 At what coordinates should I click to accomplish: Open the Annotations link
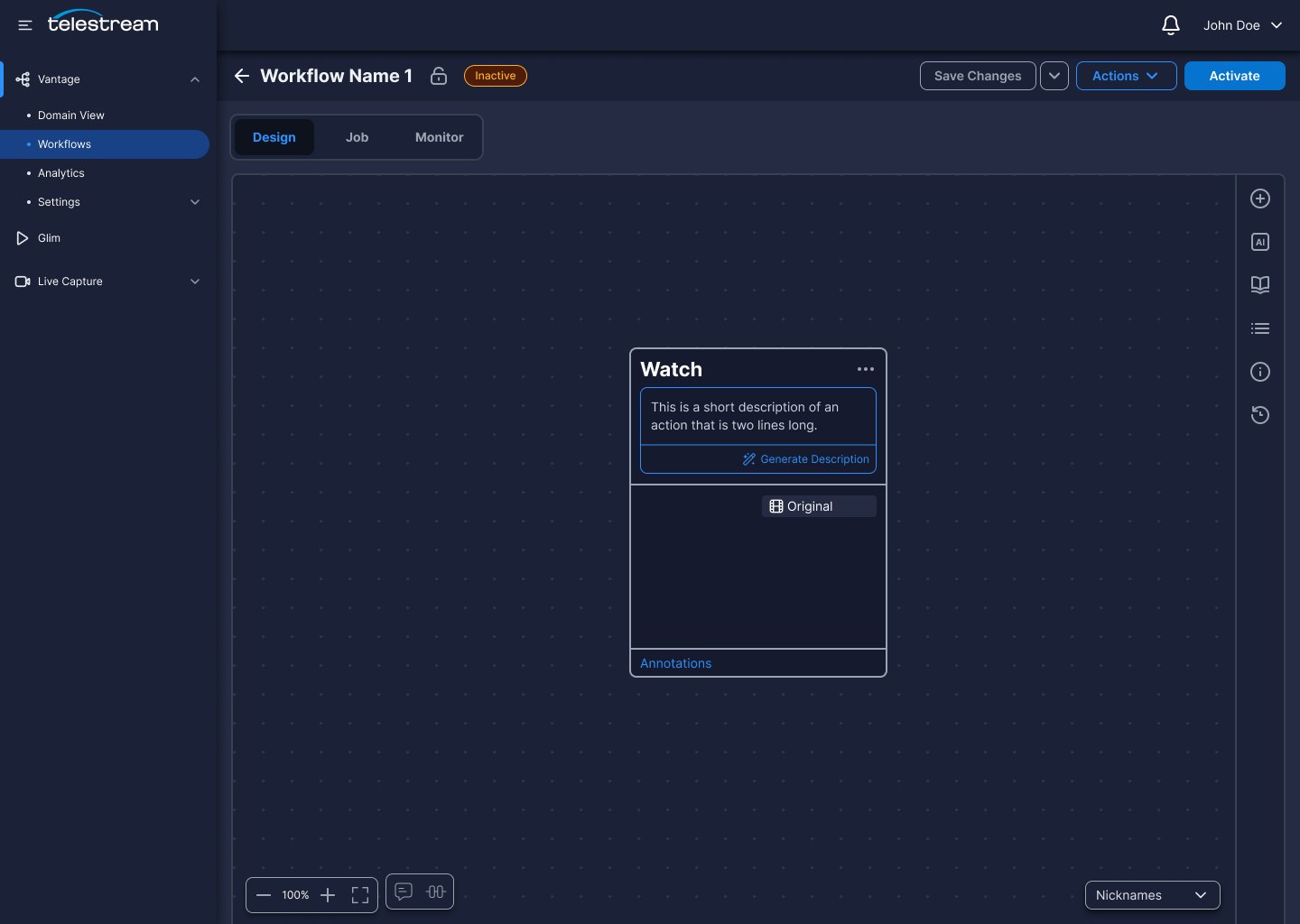[675, 663]
